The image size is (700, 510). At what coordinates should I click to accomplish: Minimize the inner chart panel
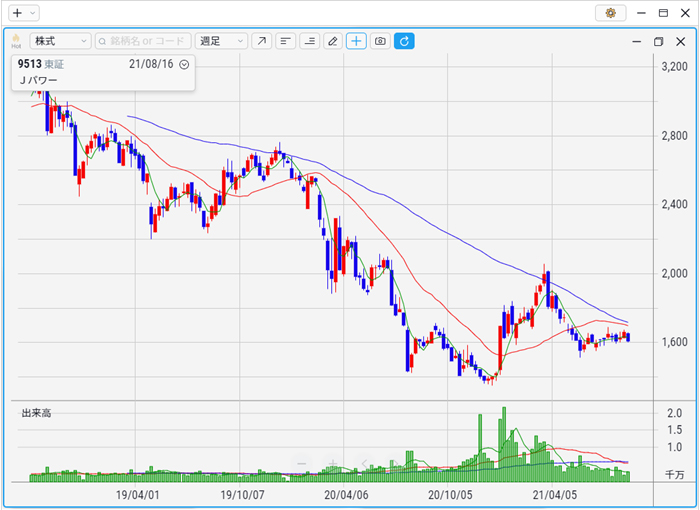(637, 42)
